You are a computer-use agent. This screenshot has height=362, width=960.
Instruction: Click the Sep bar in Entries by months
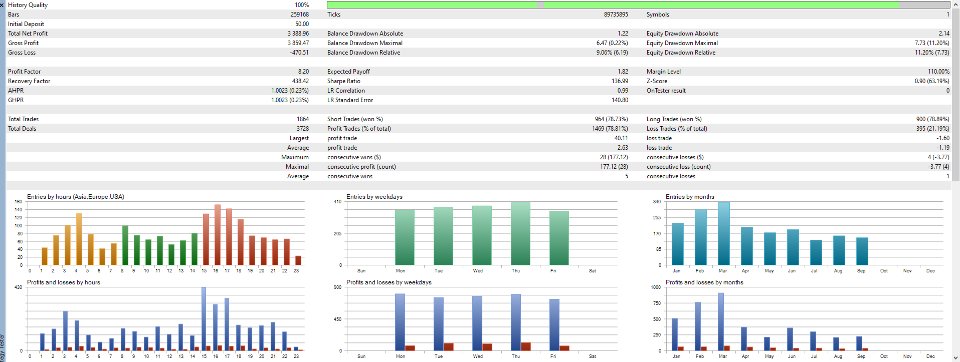pos(862,251)
